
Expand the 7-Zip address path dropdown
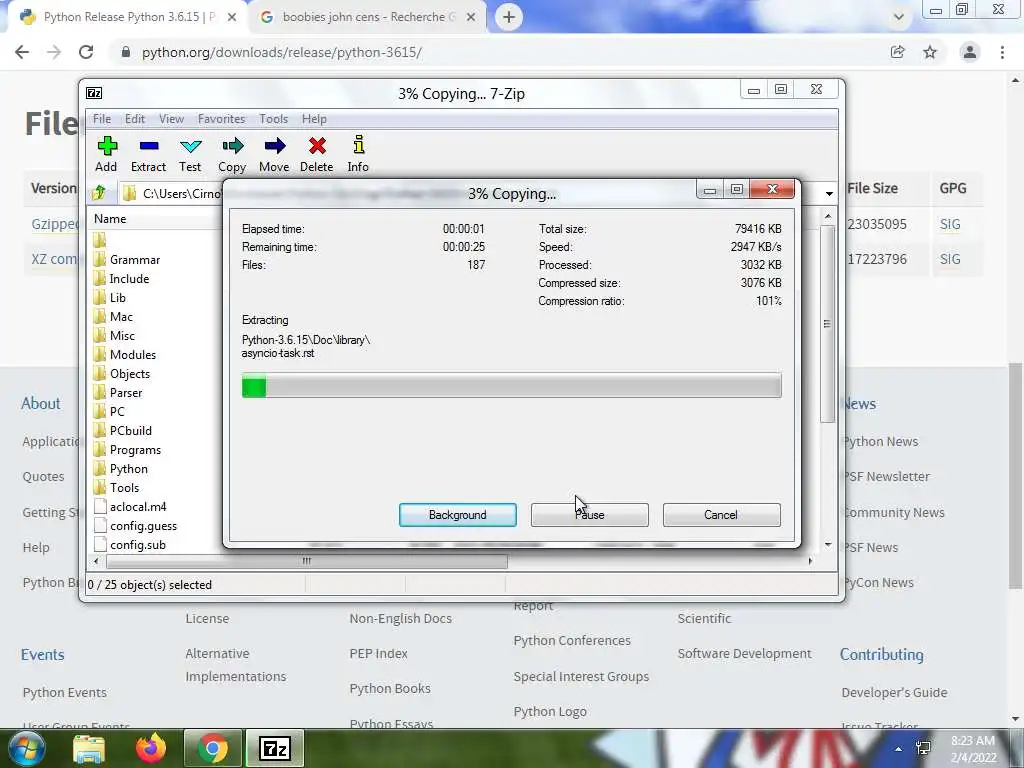pos(829,193)
